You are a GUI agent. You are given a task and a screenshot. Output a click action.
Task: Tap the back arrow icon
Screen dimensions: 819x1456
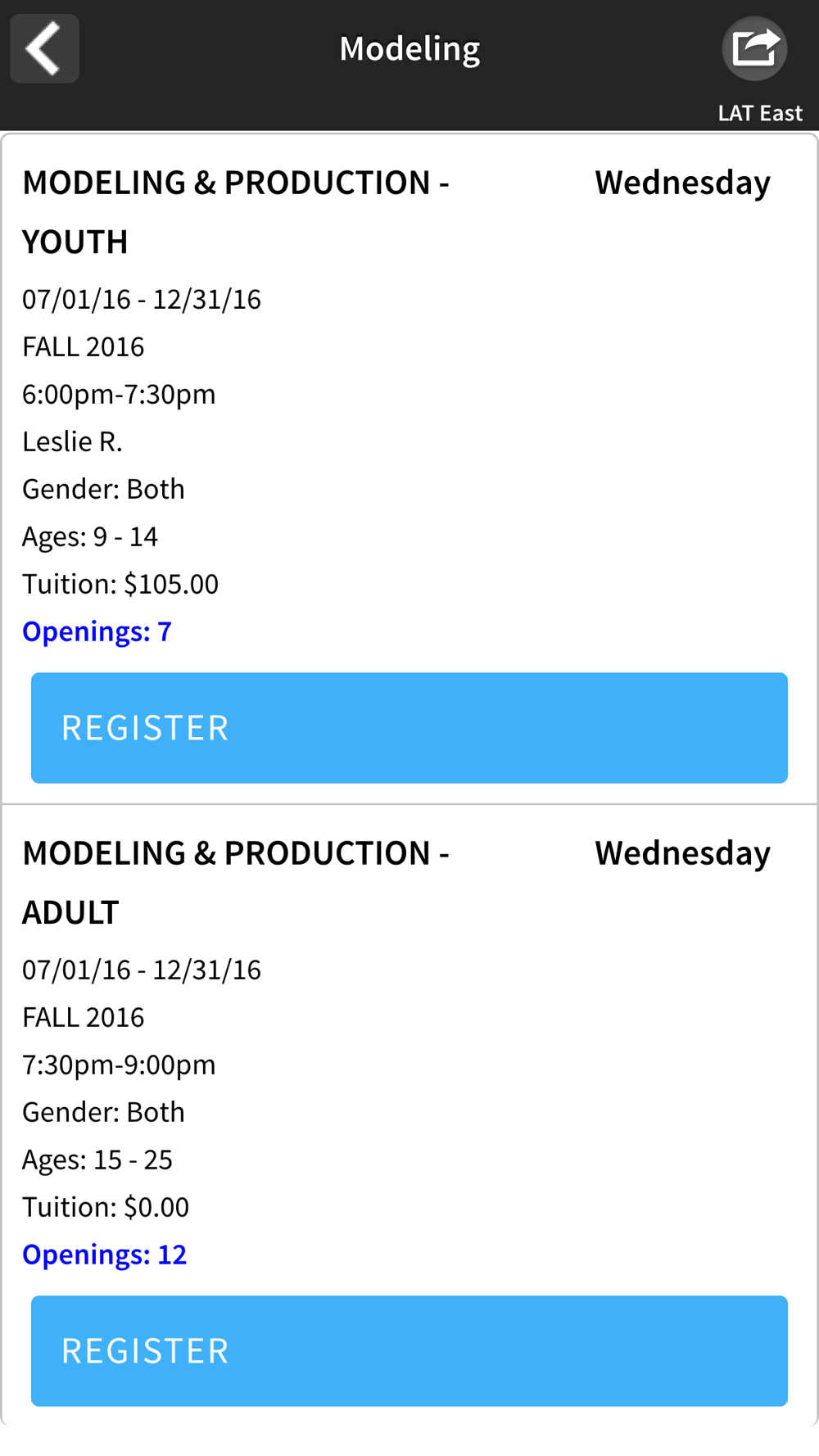click(x=44, y=48)
